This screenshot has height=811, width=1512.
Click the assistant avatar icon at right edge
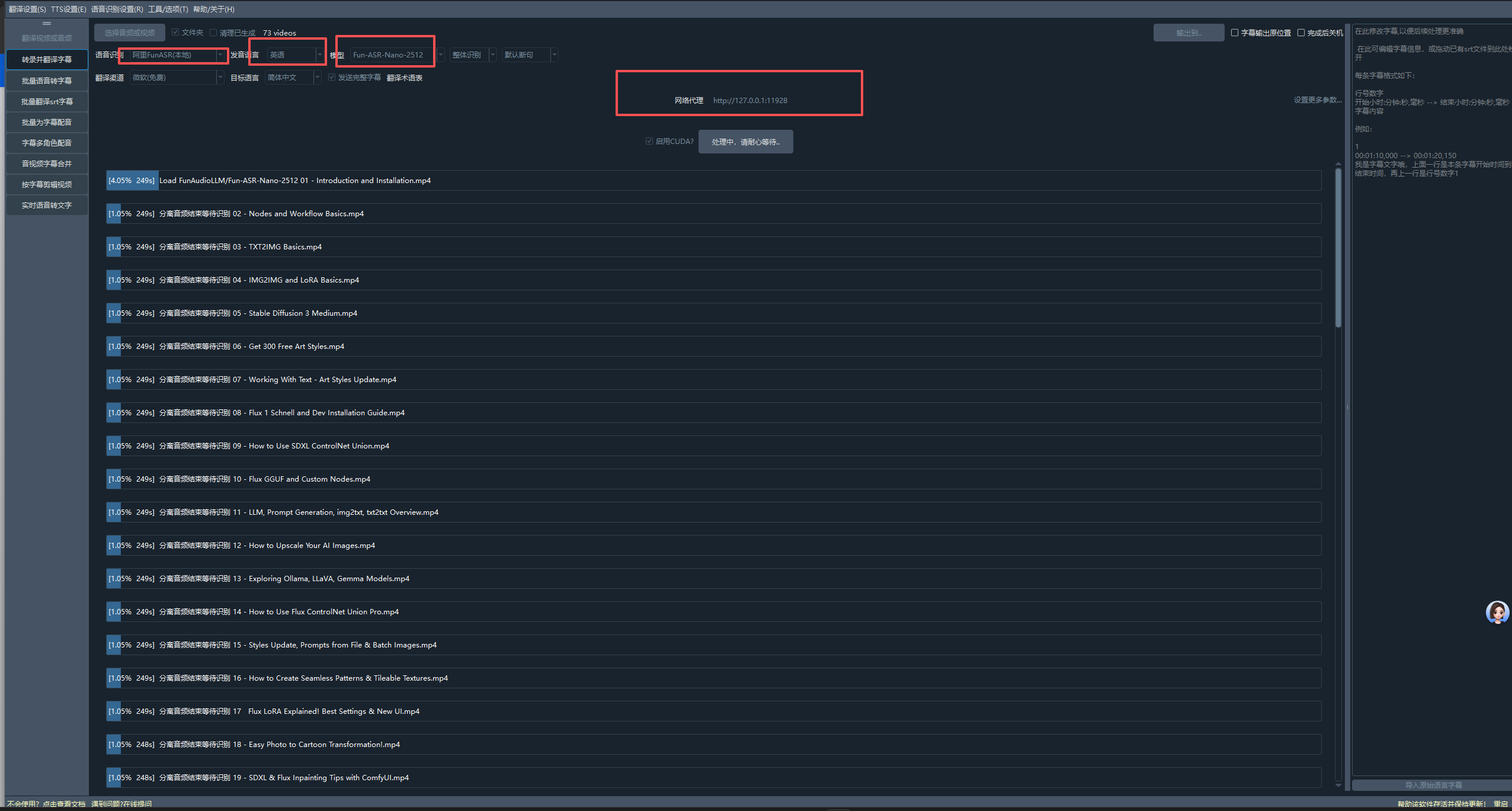point(1497,613)
